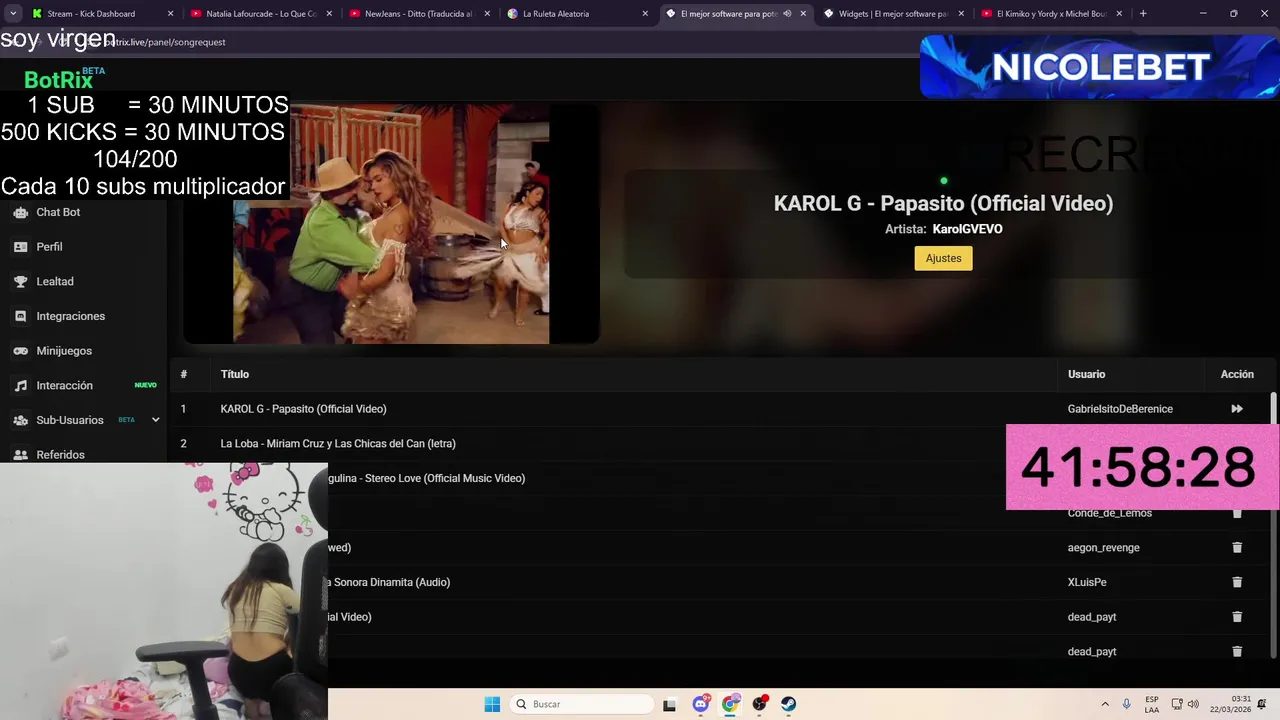This screenshot has height=720, width=1280.
Task: Show hidden system tray icons
Action: pyautogui.click(x=1105, y=704)
